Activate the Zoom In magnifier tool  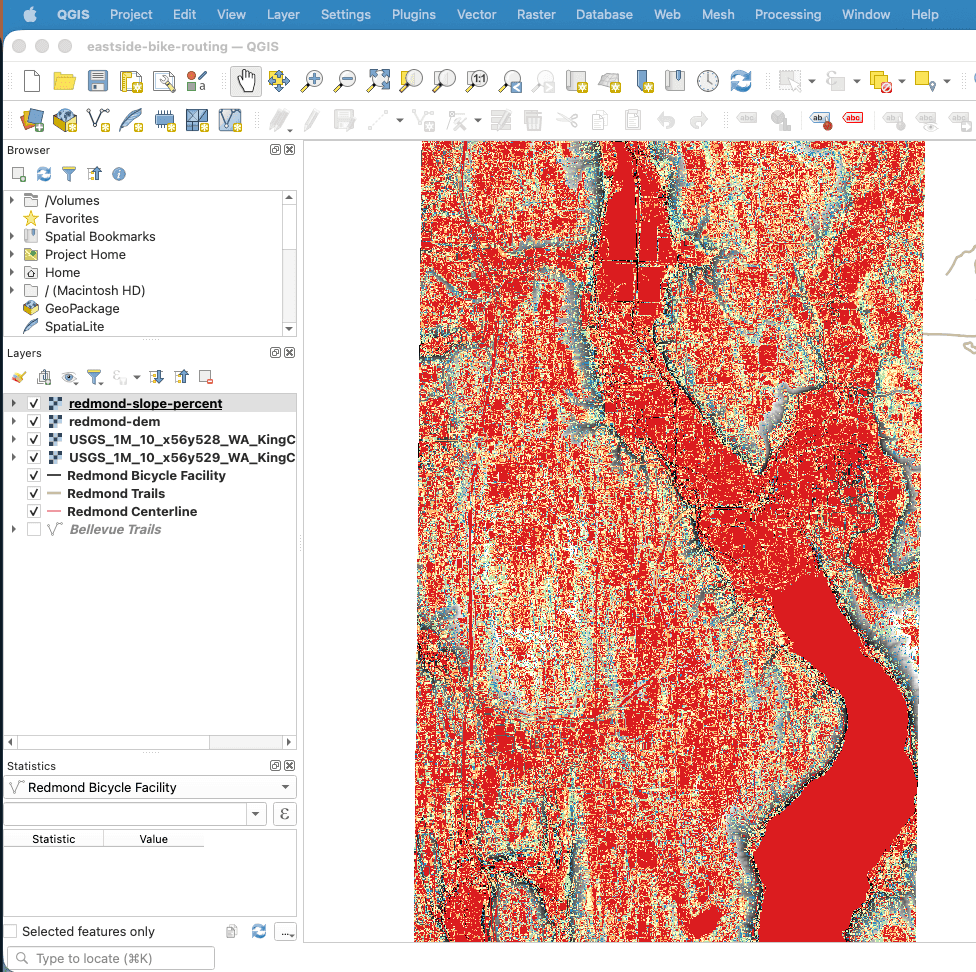tap(312, 81)
